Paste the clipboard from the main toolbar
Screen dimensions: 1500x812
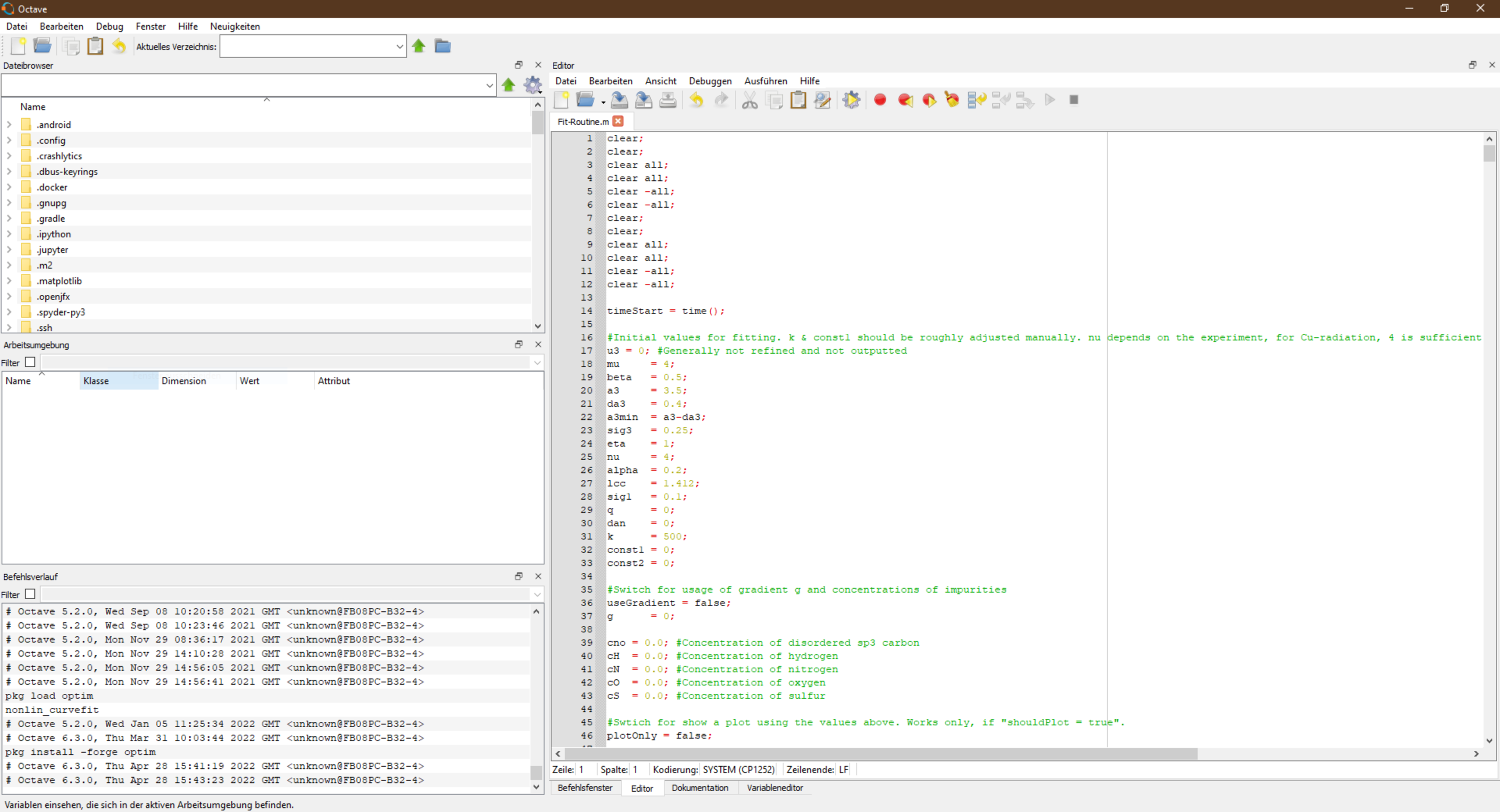point(95,46)
